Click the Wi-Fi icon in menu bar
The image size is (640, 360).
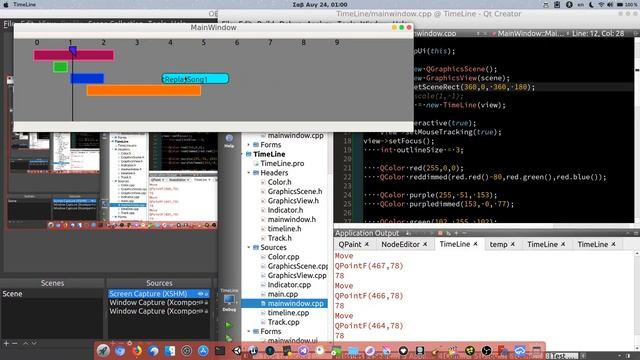point(601,4)
